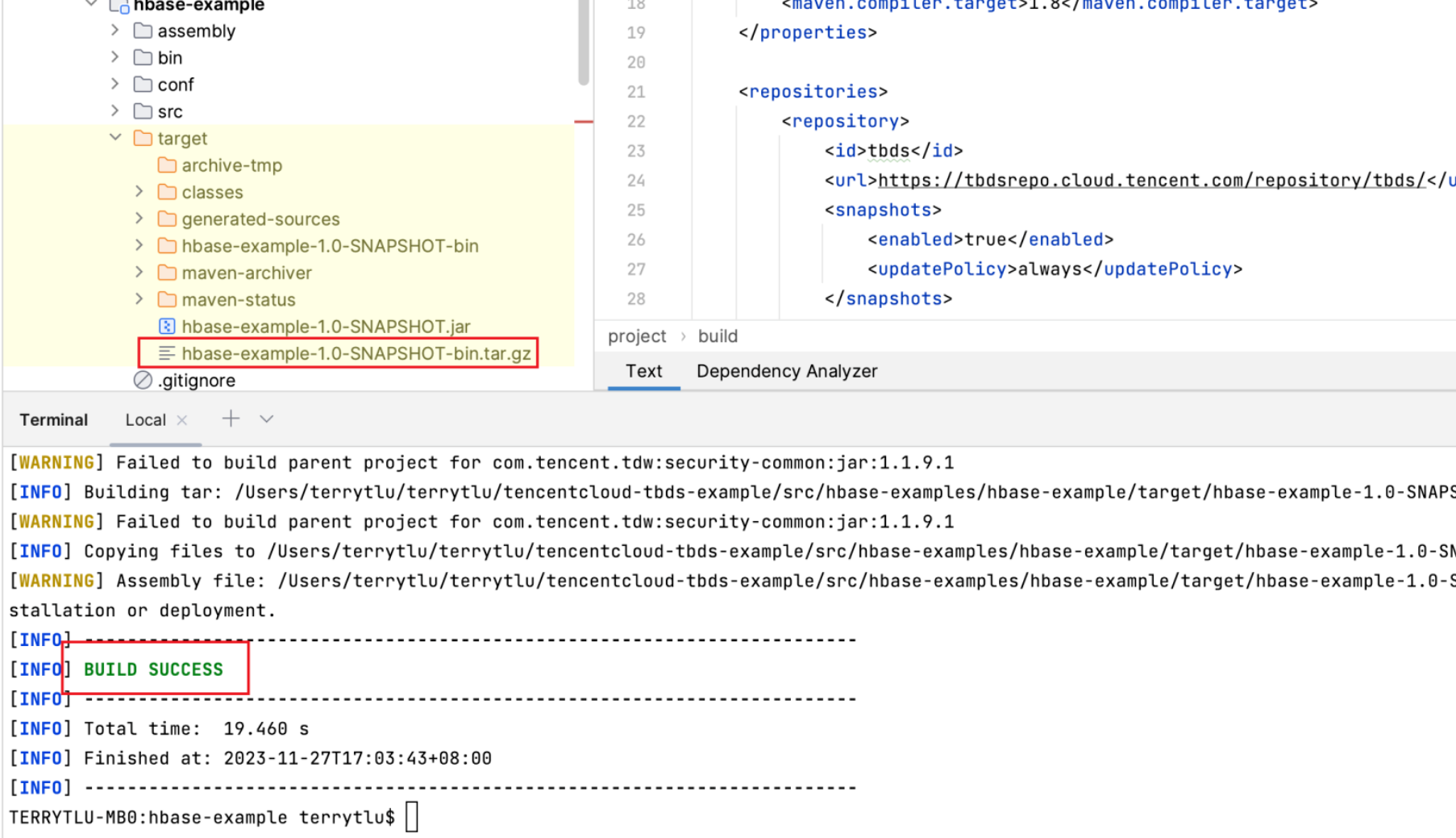Collapse the target folder
Image resolution: width=1456 pixels, height=838 pixels.
click(115, 138)
